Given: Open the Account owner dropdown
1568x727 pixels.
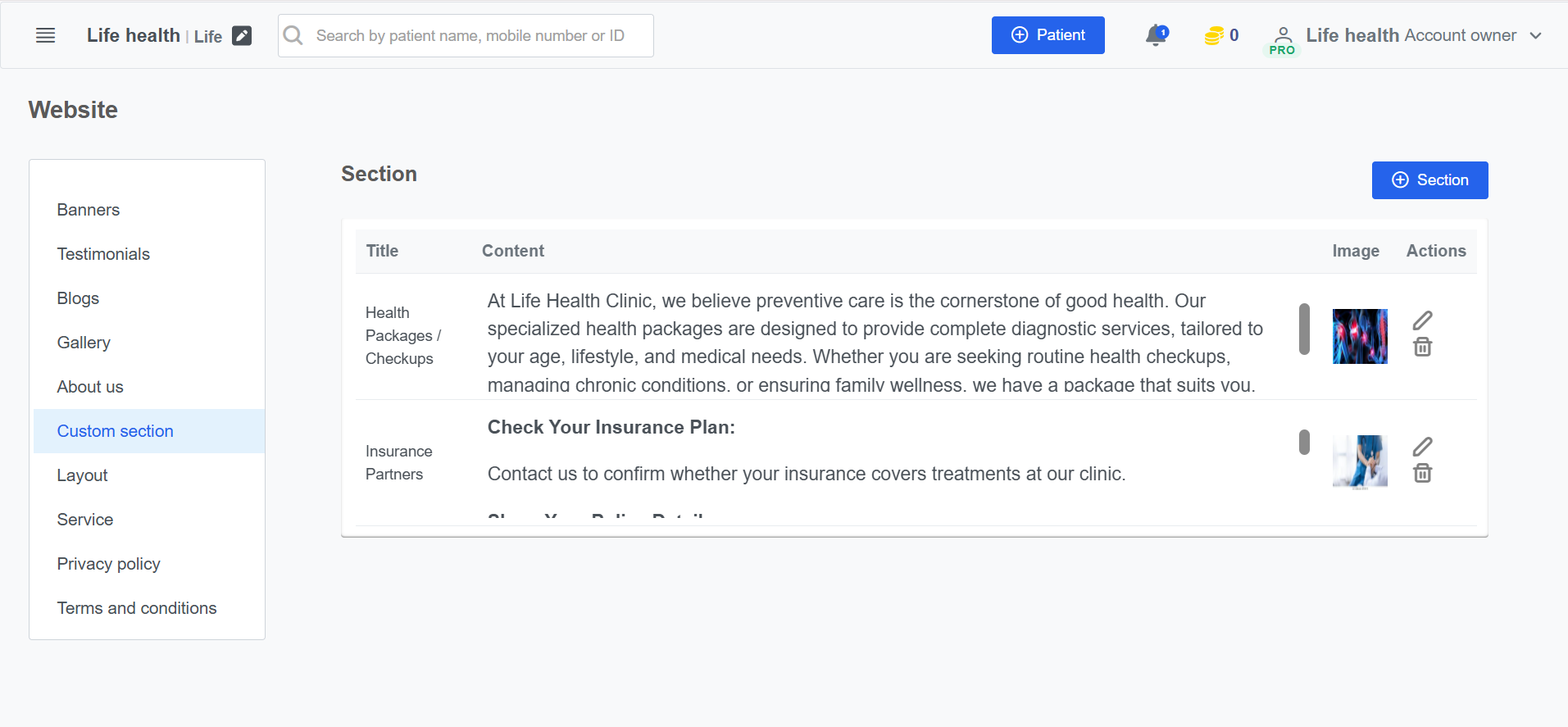Looking at the screenshot, I should point(1537,35).
